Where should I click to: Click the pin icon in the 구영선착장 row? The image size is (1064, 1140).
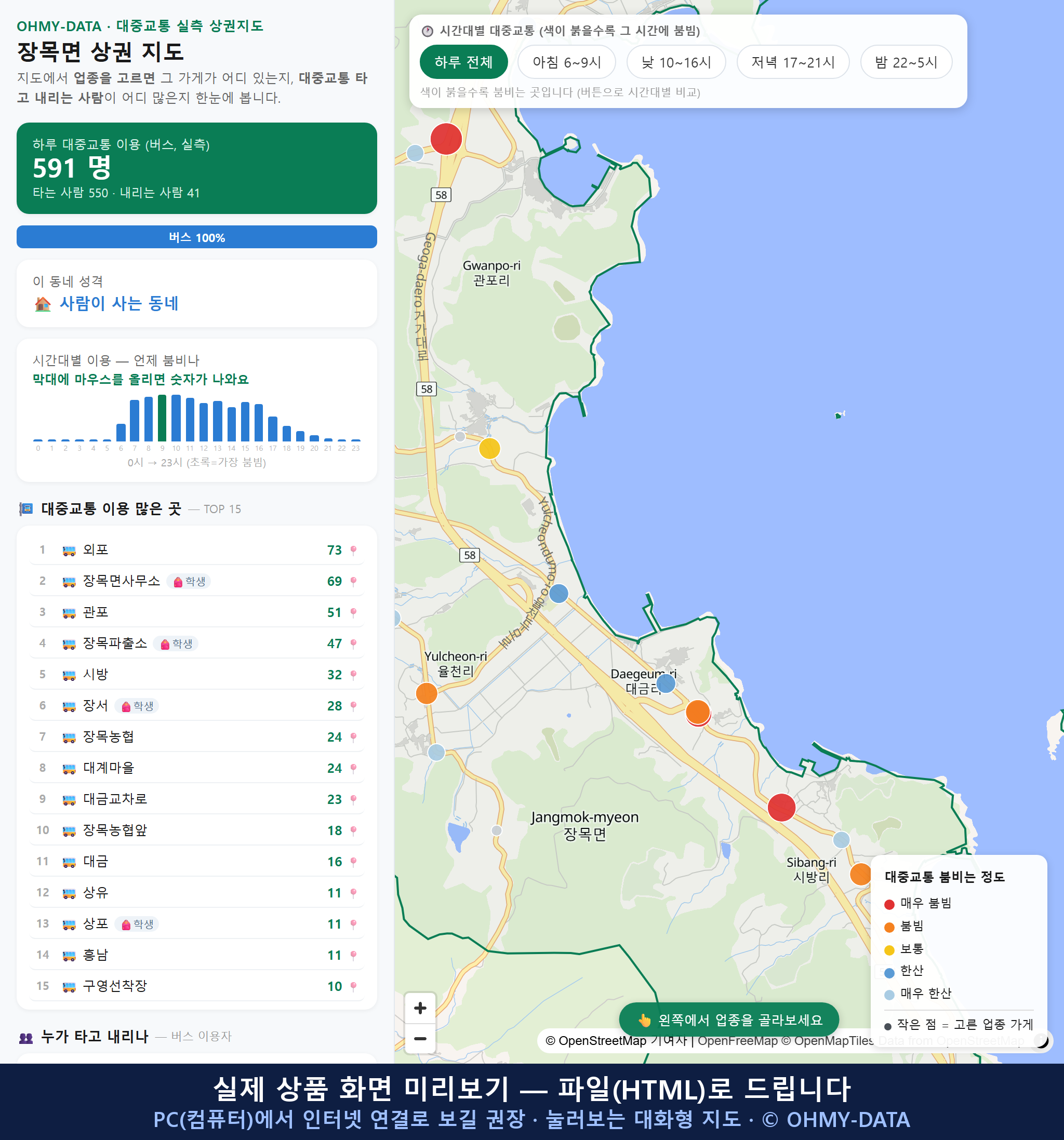click(353, 986)
